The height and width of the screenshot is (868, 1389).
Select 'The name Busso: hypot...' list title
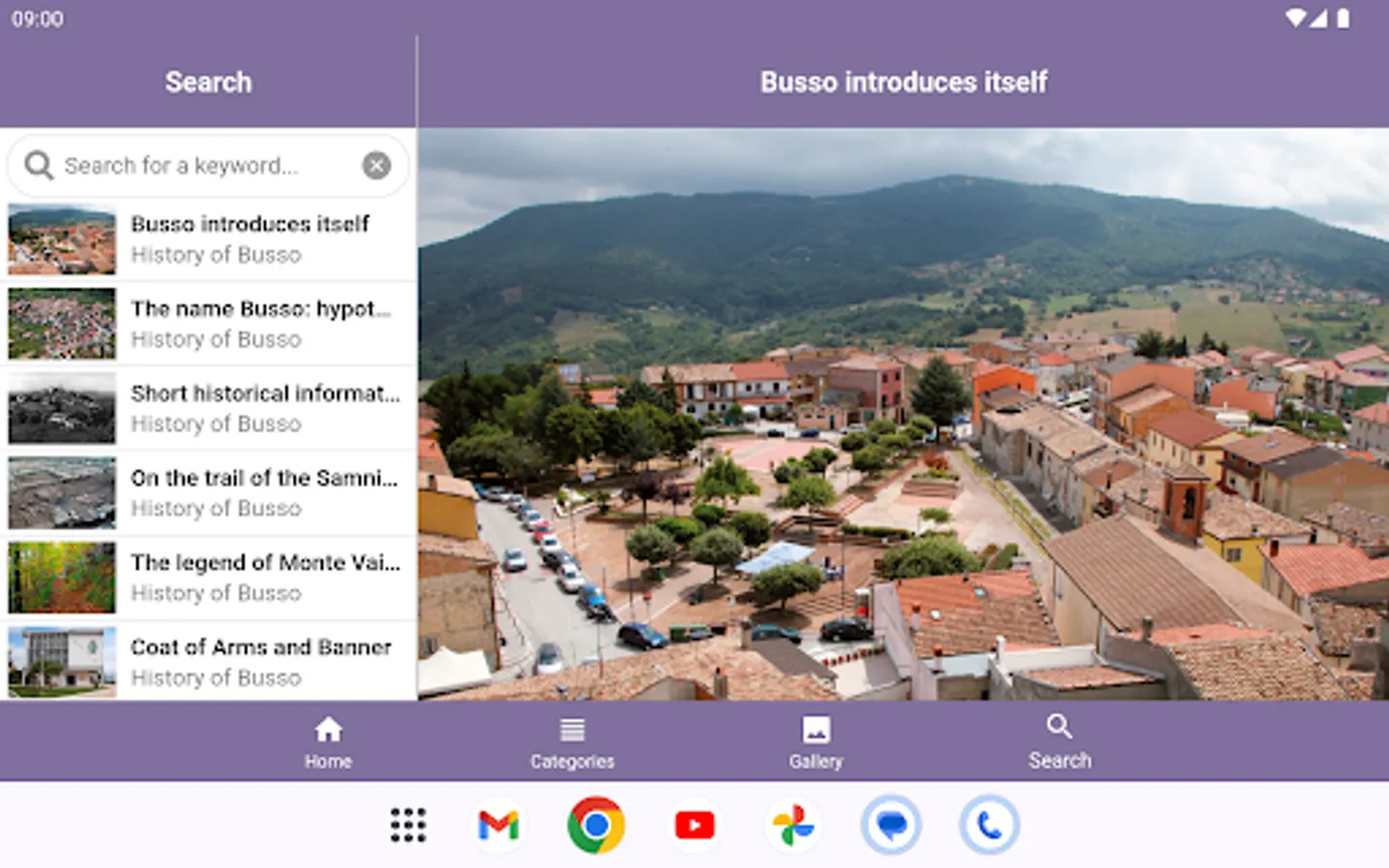261,309
